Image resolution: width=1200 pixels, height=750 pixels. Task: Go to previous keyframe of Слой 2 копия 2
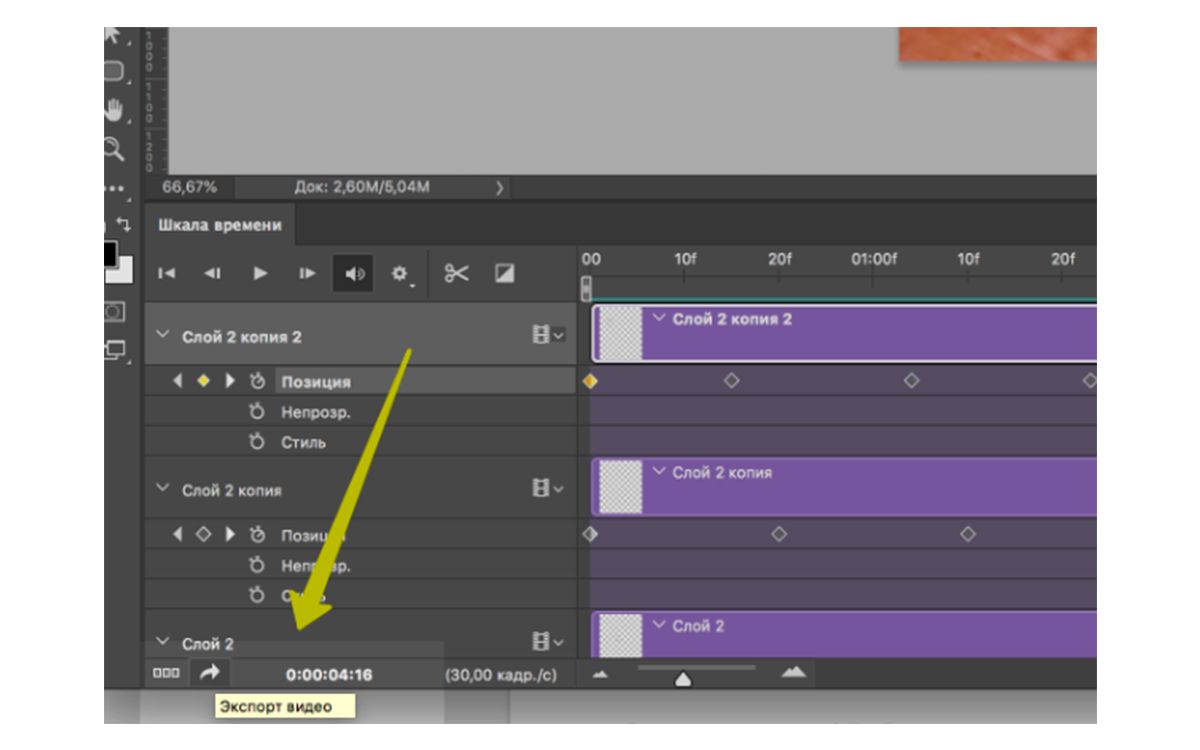(x=178, y=381)
